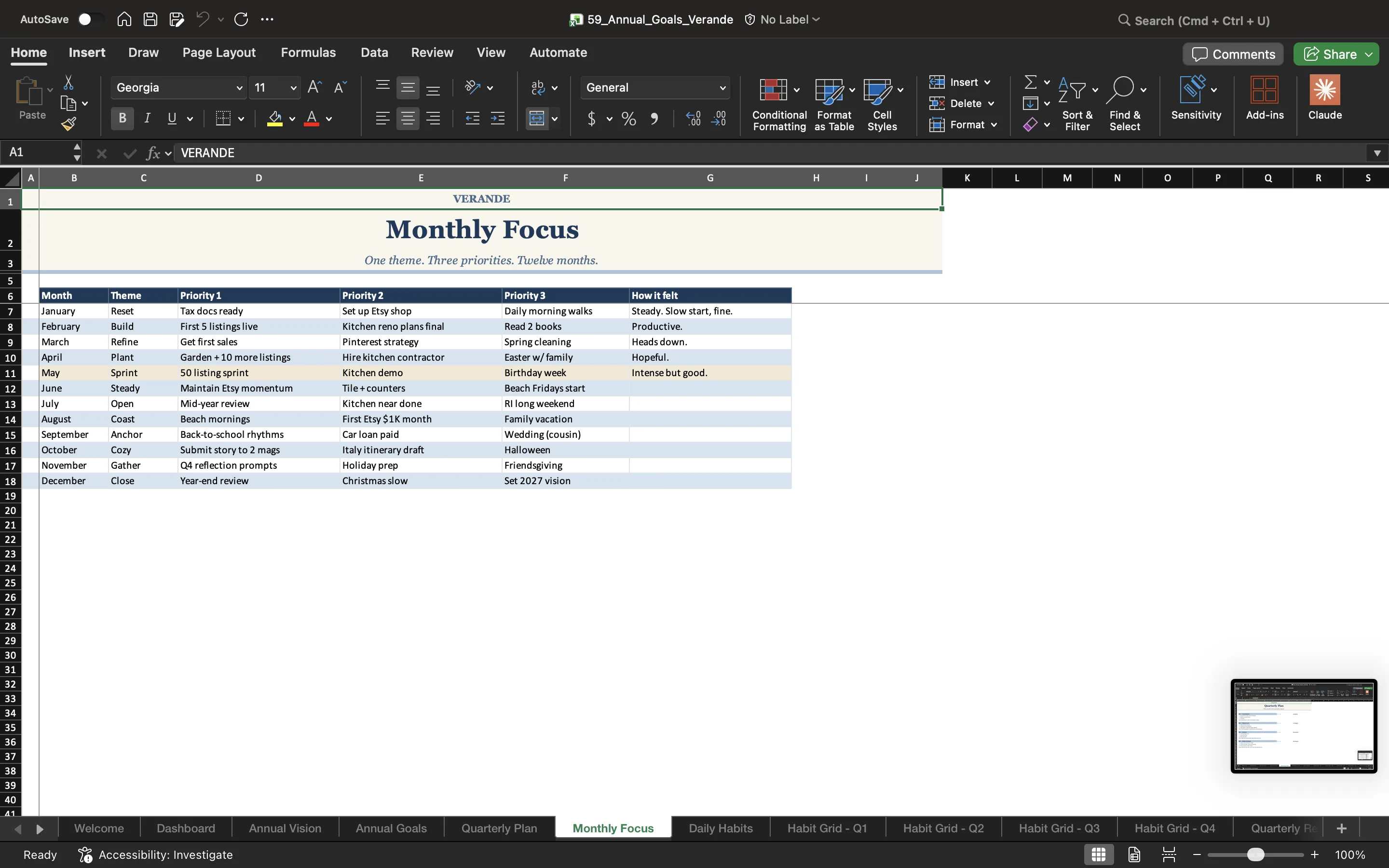Screen dimensions: 1389x868
Task: Click the Increase Indent icon
Action: tap(498, 119)
